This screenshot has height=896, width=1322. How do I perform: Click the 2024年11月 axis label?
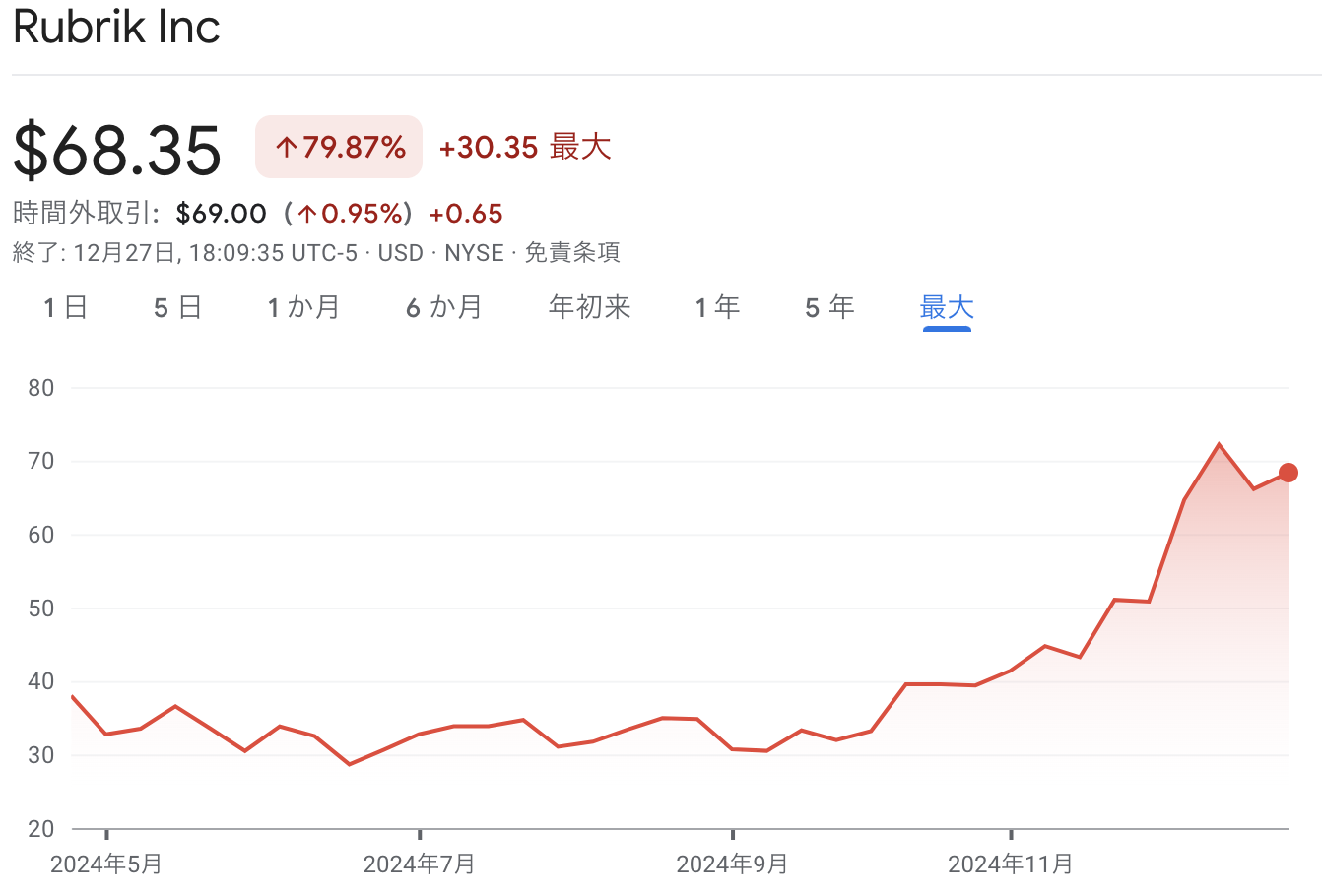1011,864
